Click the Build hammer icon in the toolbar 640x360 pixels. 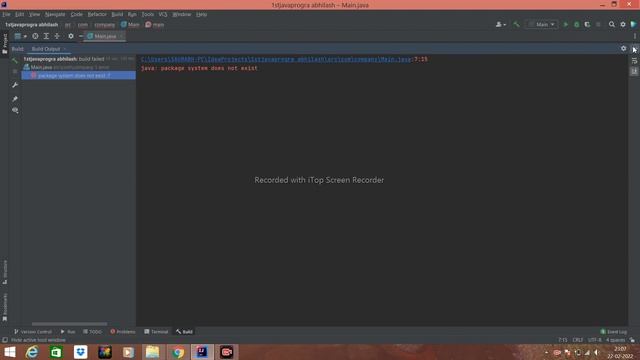[x=517, y=24]
